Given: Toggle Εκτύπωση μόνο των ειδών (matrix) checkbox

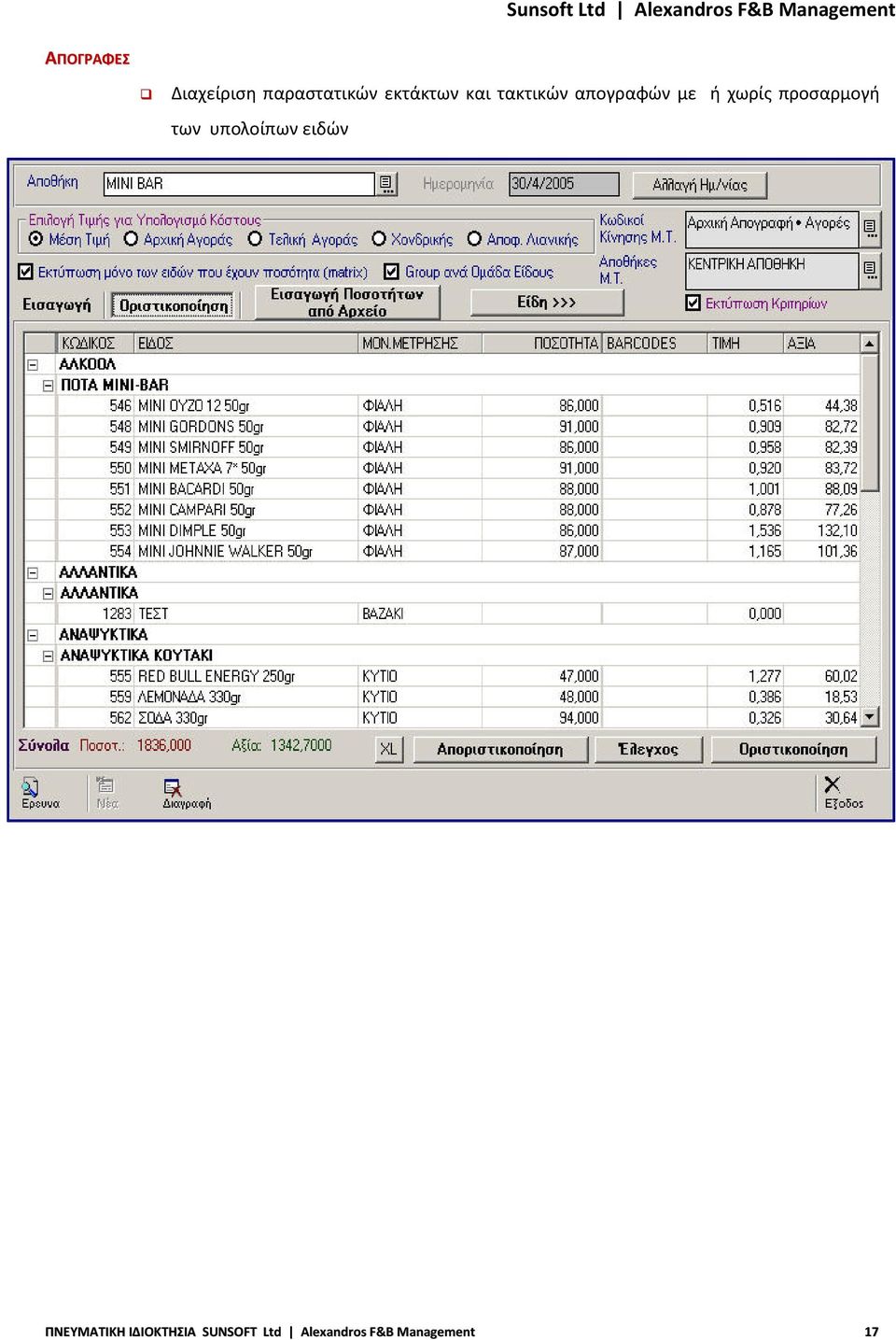Looking at the screenshot, I should coord(26,273).
